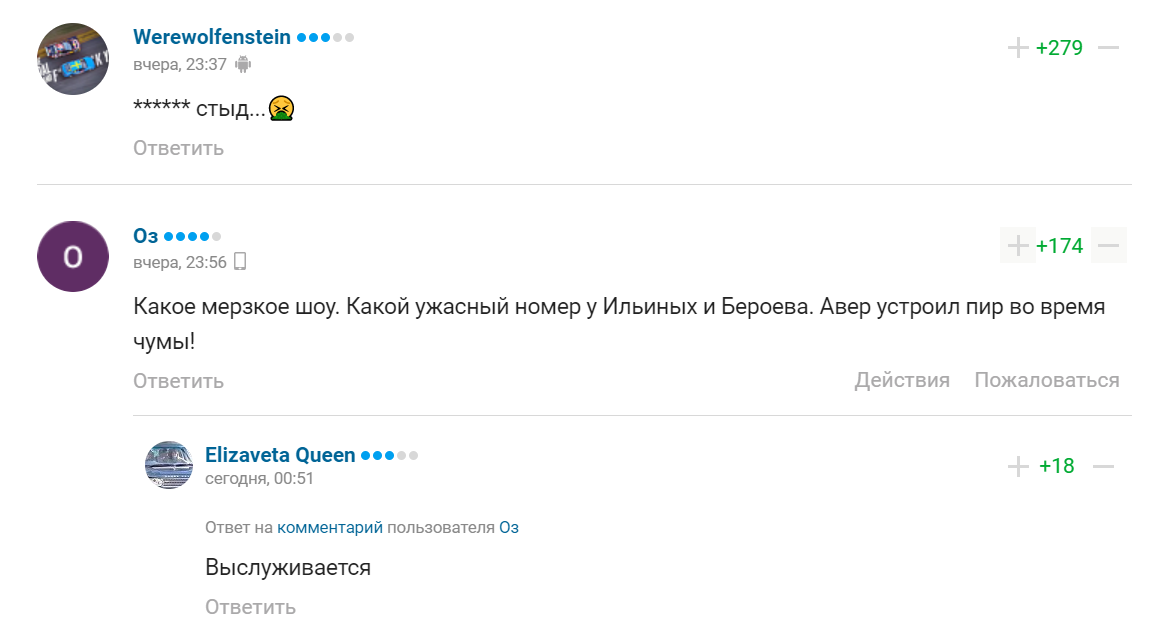Click the Android icon near Werewolfenstein's timestamp

243,64
